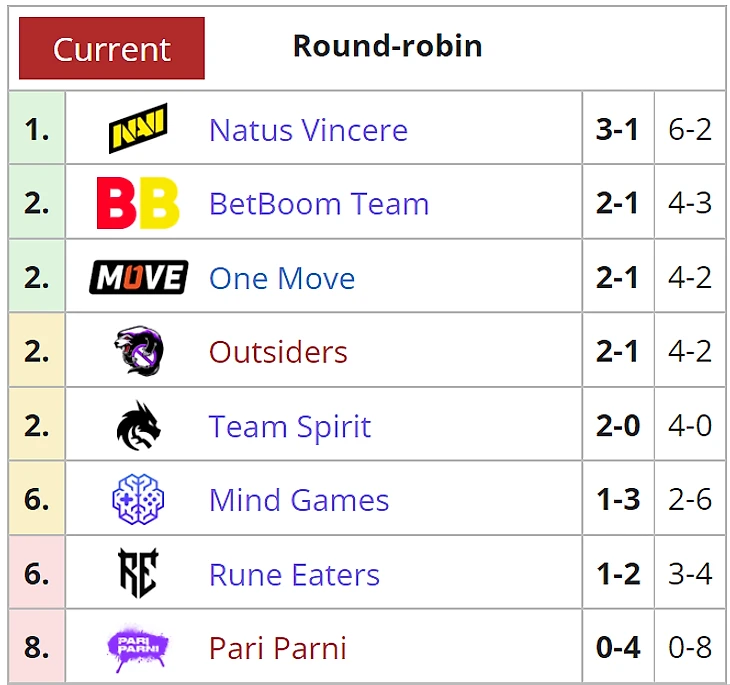This screenshot has width=730, height=685.
Task: Open the Outsiders team link
Action: 278,352
